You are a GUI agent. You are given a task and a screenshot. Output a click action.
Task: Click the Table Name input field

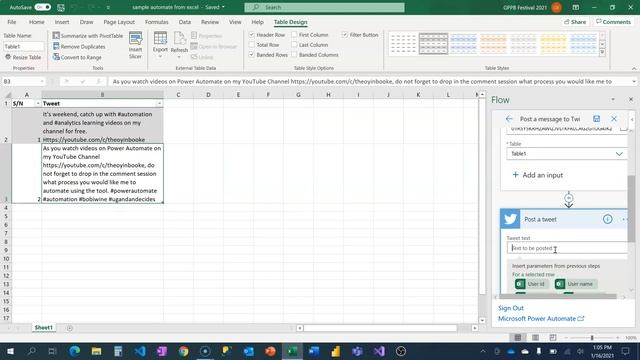[24, 47]
